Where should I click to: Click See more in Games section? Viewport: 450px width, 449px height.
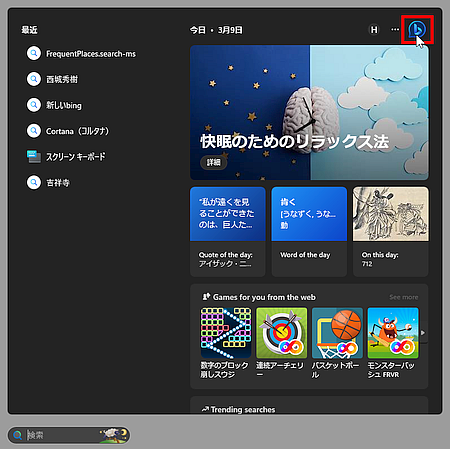pyautogui.click(x=404, y=297)
